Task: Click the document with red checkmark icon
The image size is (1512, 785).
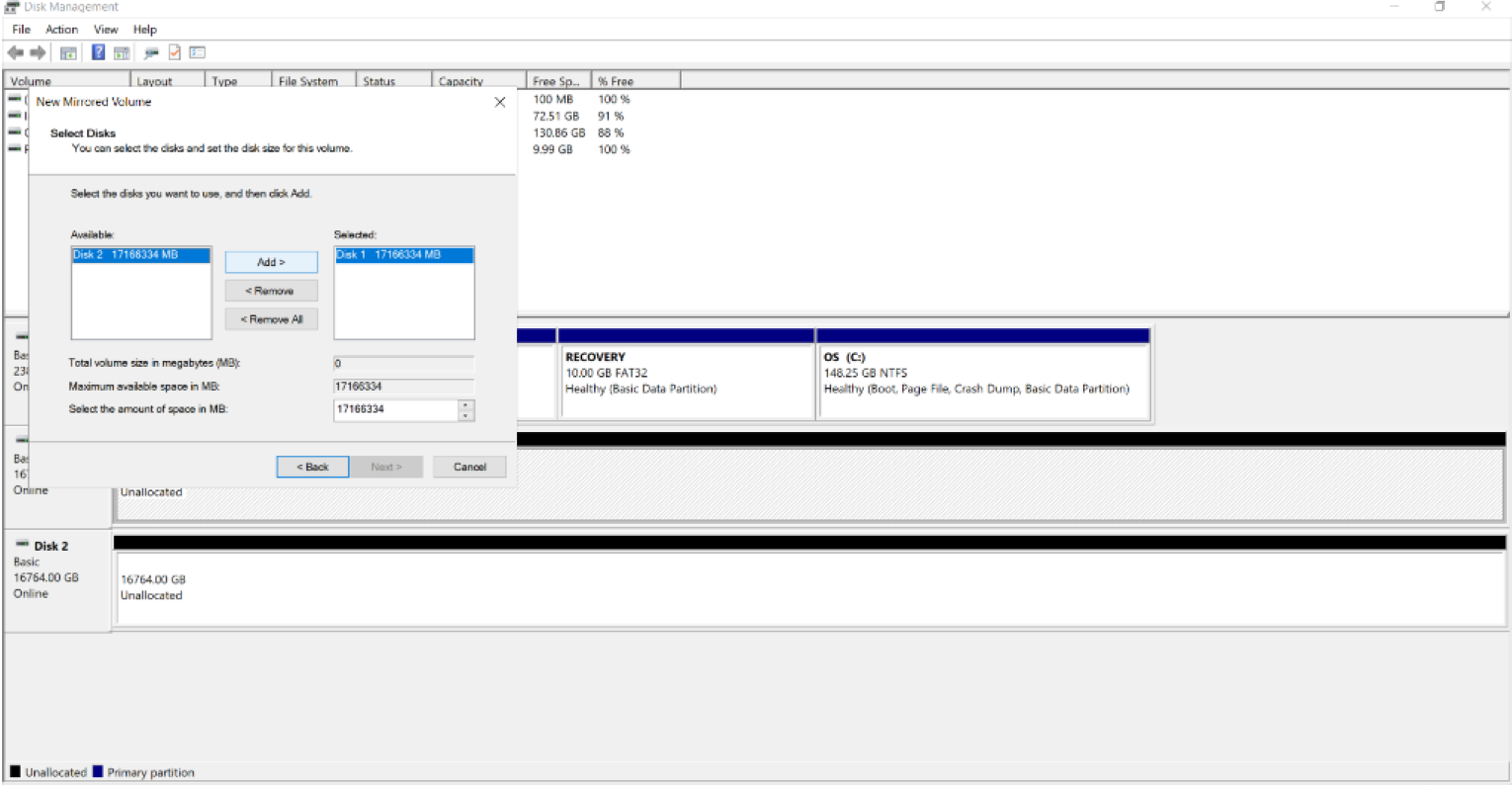Action: (x=175, y=53)
